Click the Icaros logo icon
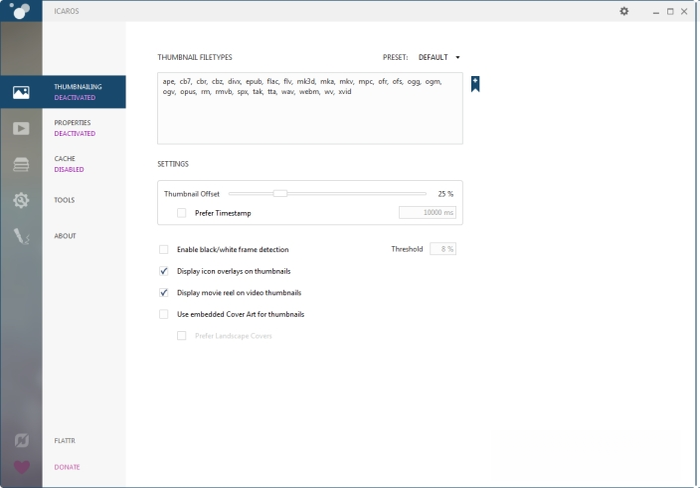Viewport: 700px width, 488px height. pyautogui.click(x=20, y=11)
